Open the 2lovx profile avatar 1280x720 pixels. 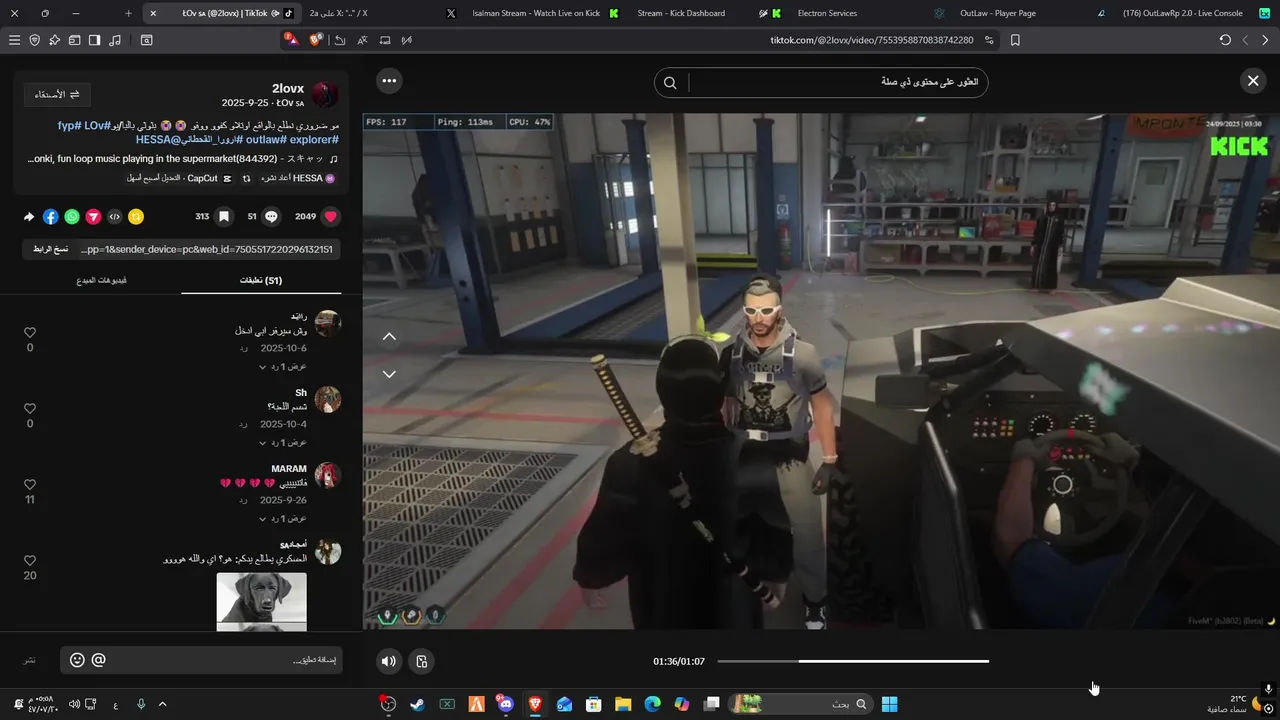(x=325, y=95)
